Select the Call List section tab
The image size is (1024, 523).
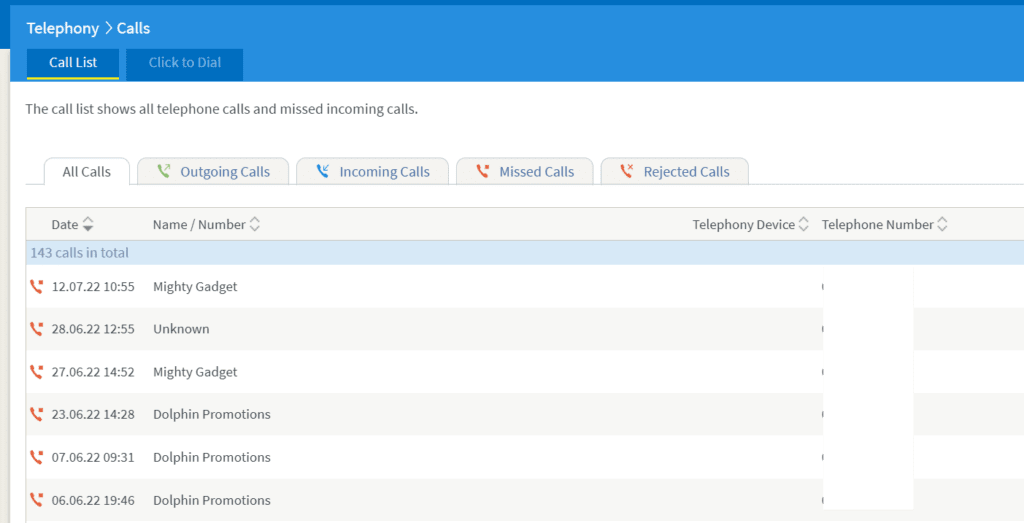(x=73, y=63)
